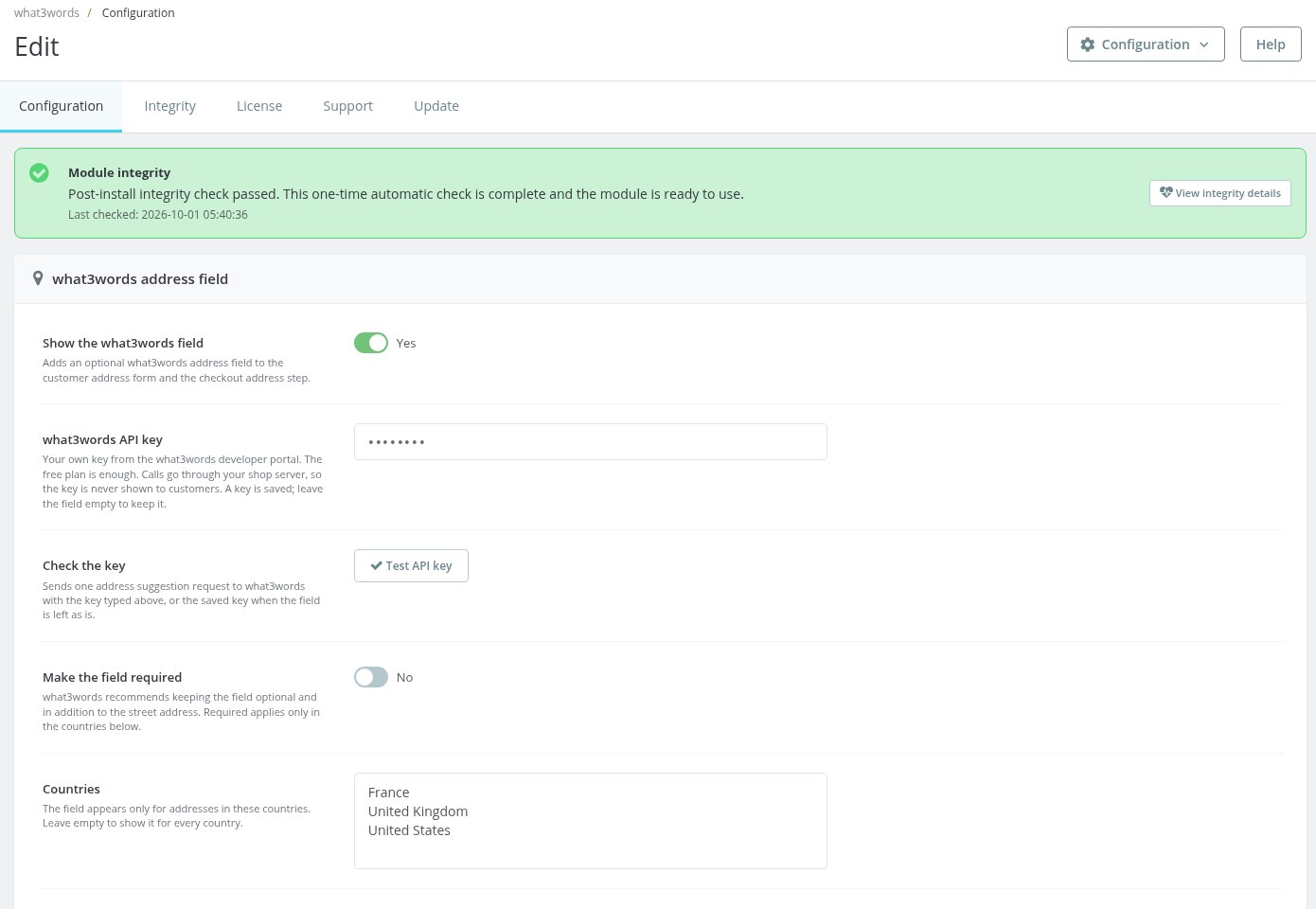The width and height of the screenshot is (1316, 909).
Task: Click the gear icon in Configuration button
Action: (1088, 45)
